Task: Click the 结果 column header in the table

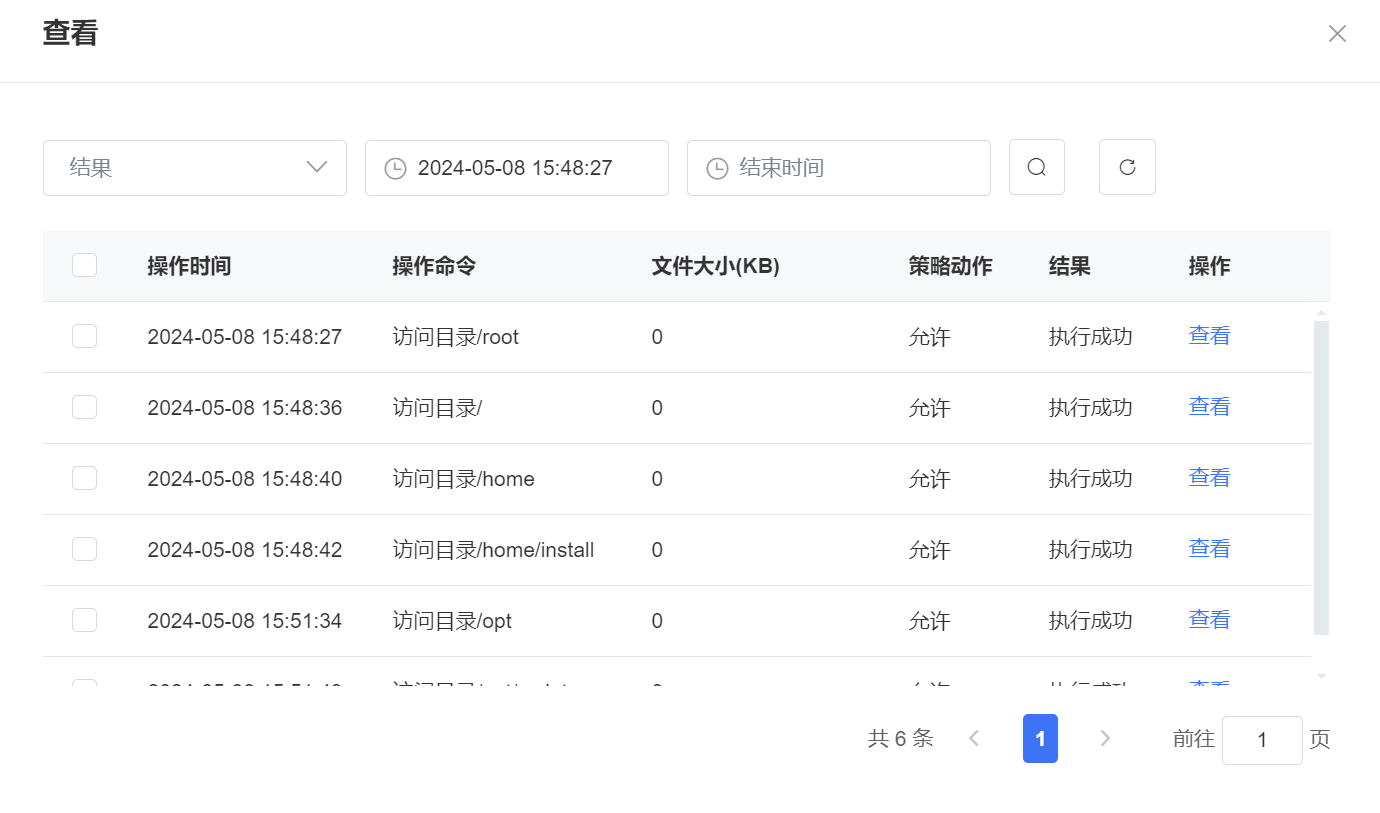Action: 1069,266
